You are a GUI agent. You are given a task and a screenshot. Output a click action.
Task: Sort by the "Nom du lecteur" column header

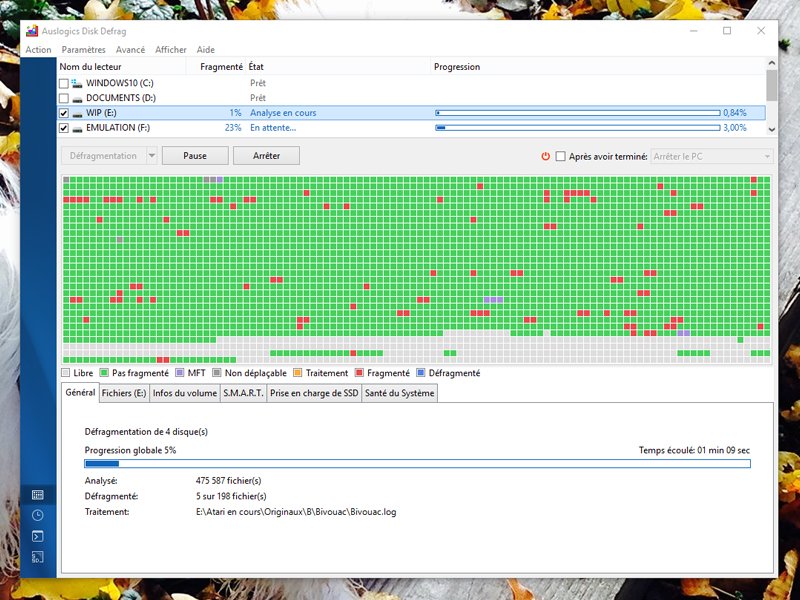(x=121, y=67)
